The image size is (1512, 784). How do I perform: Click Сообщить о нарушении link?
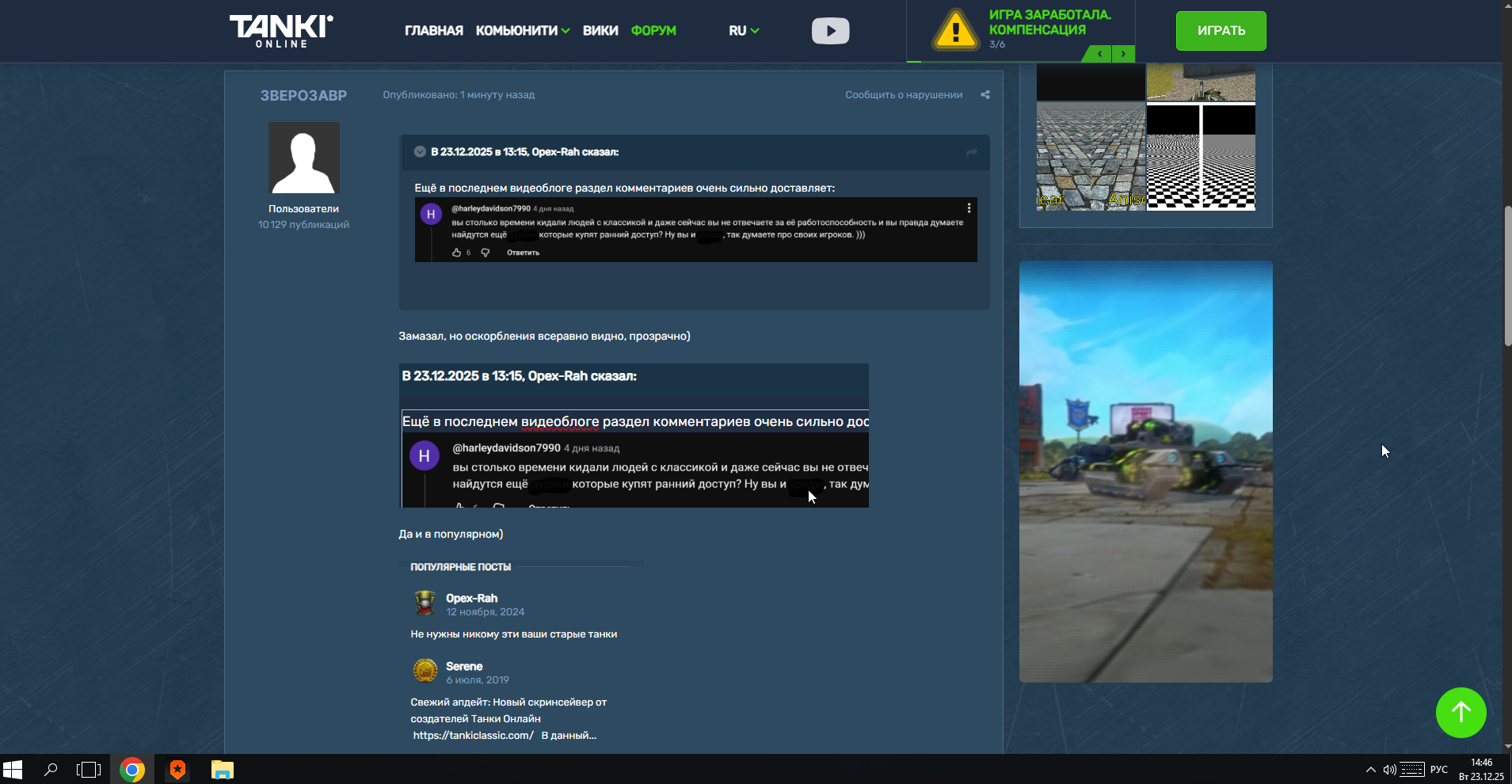point(904,95)
